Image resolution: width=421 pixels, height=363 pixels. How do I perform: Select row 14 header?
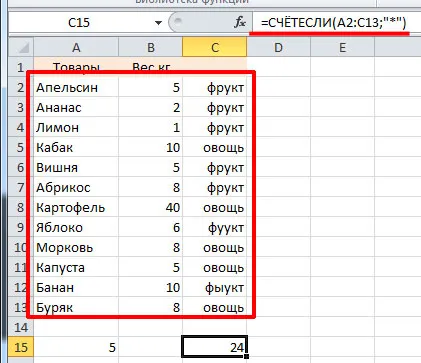click(x=21, y=327)
